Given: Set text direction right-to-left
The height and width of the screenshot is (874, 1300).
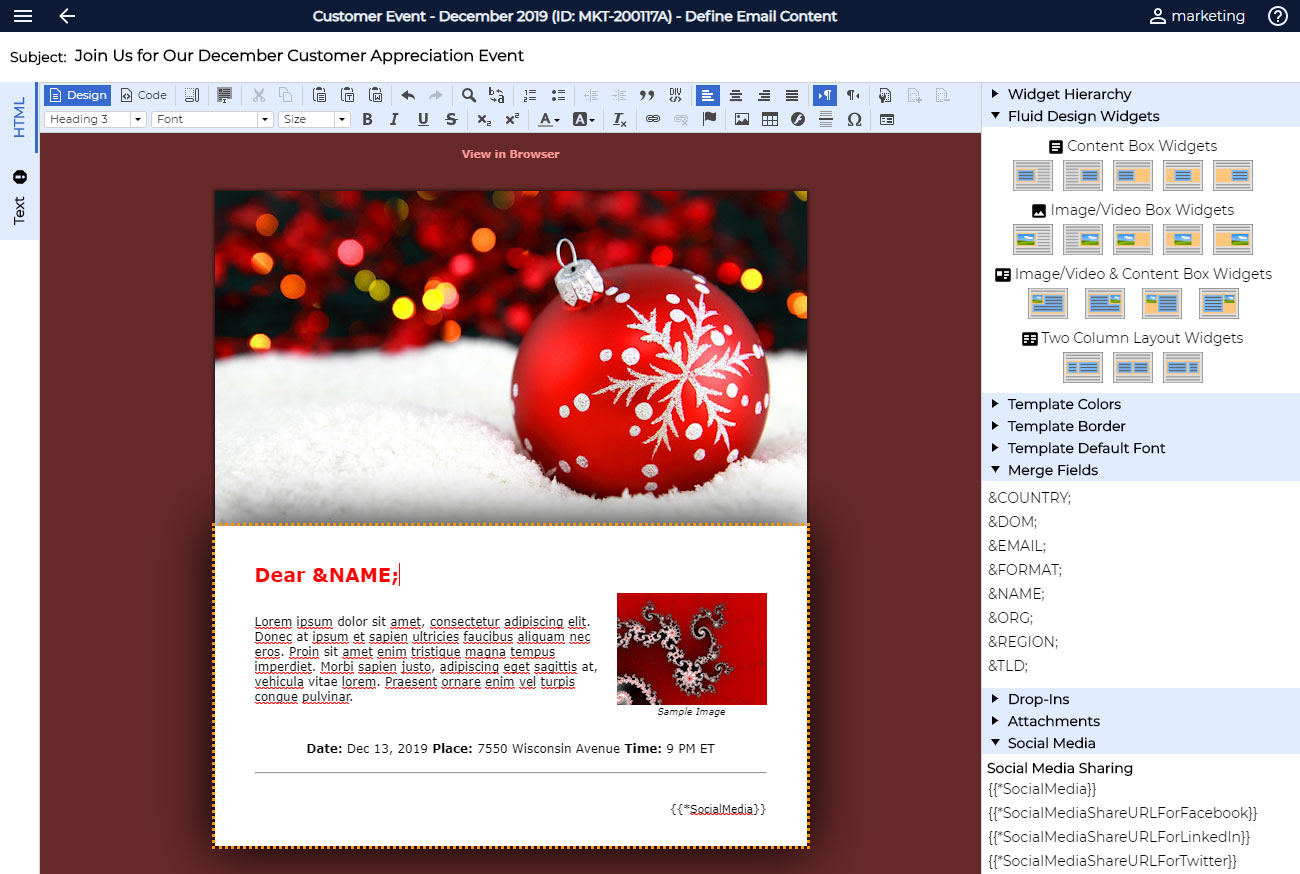Looking at the screenshot, I should [x=853, y=95].
